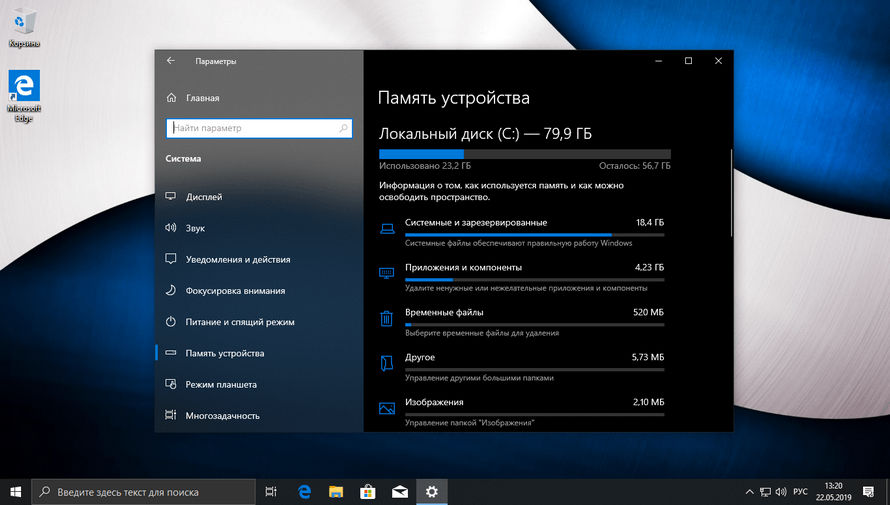Open Приложения и компоненты storage details

click(x=463, y=268)
